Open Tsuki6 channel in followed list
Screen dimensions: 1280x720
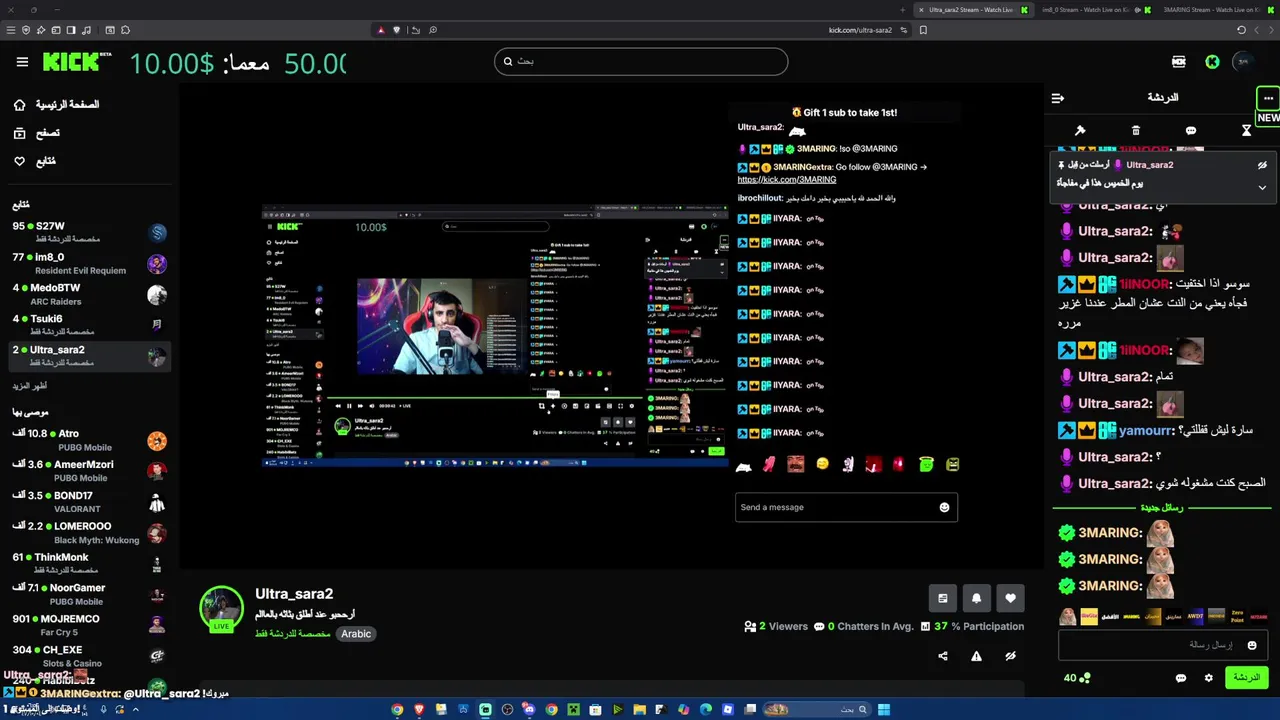click(89, 325)
